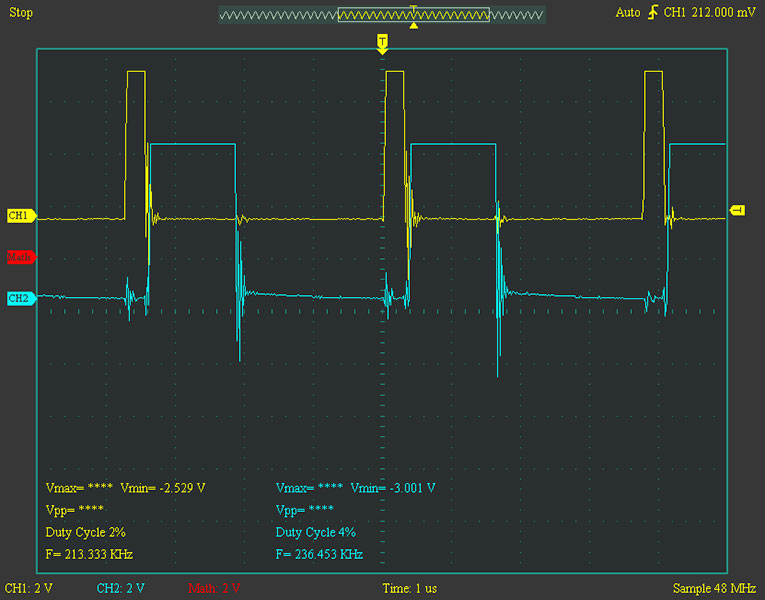This screenshot has width=765, height=600.
Task: Click the Stop status label
Action: [21, 12]
